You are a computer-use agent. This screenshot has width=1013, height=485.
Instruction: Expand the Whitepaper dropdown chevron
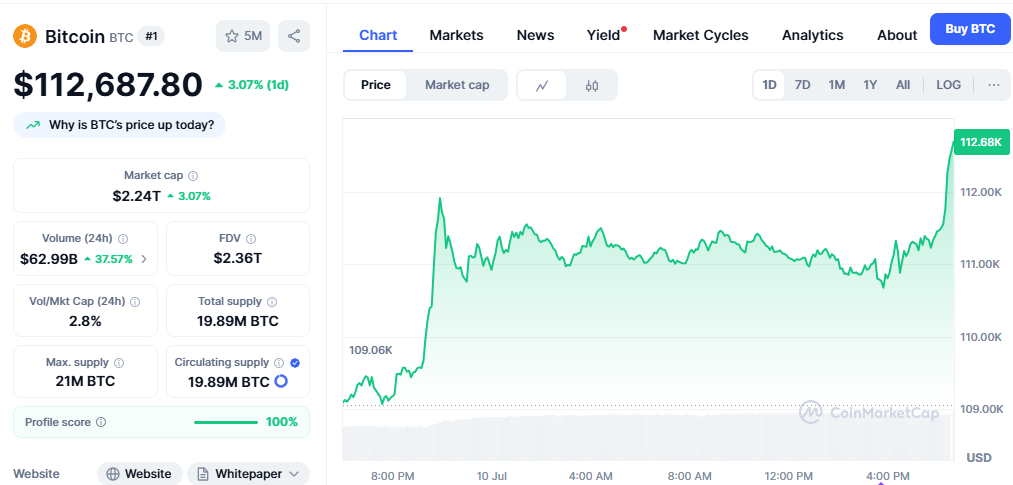click(295, 474)
